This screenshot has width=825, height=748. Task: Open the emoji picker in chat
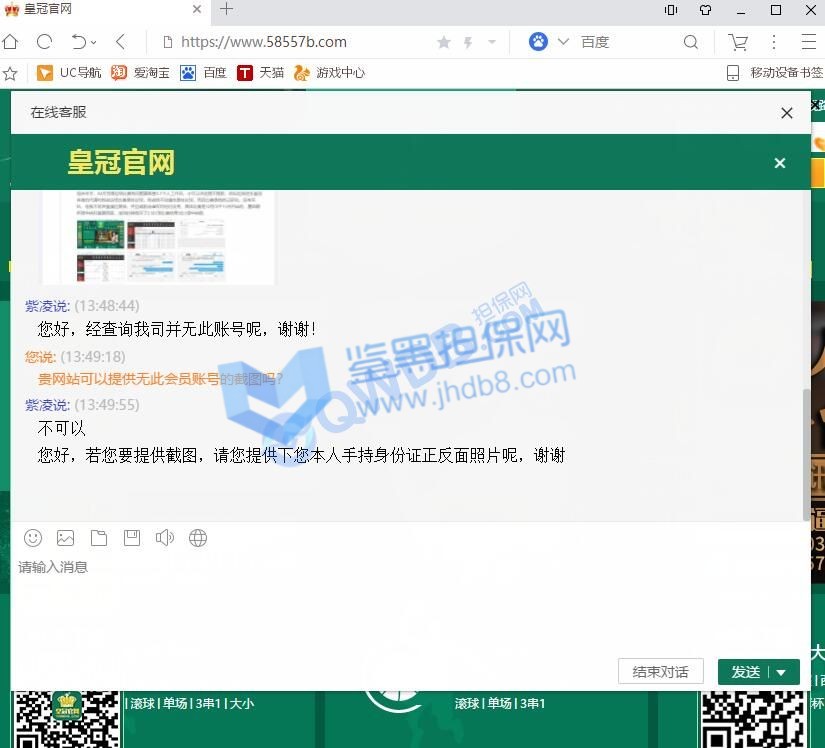click(x=33, y=538)
